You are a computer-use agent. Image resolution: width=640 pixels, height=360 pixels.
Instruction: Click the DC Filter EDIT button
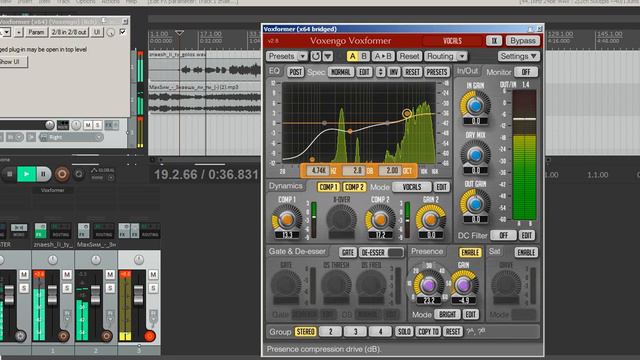[x=527, y=236]
